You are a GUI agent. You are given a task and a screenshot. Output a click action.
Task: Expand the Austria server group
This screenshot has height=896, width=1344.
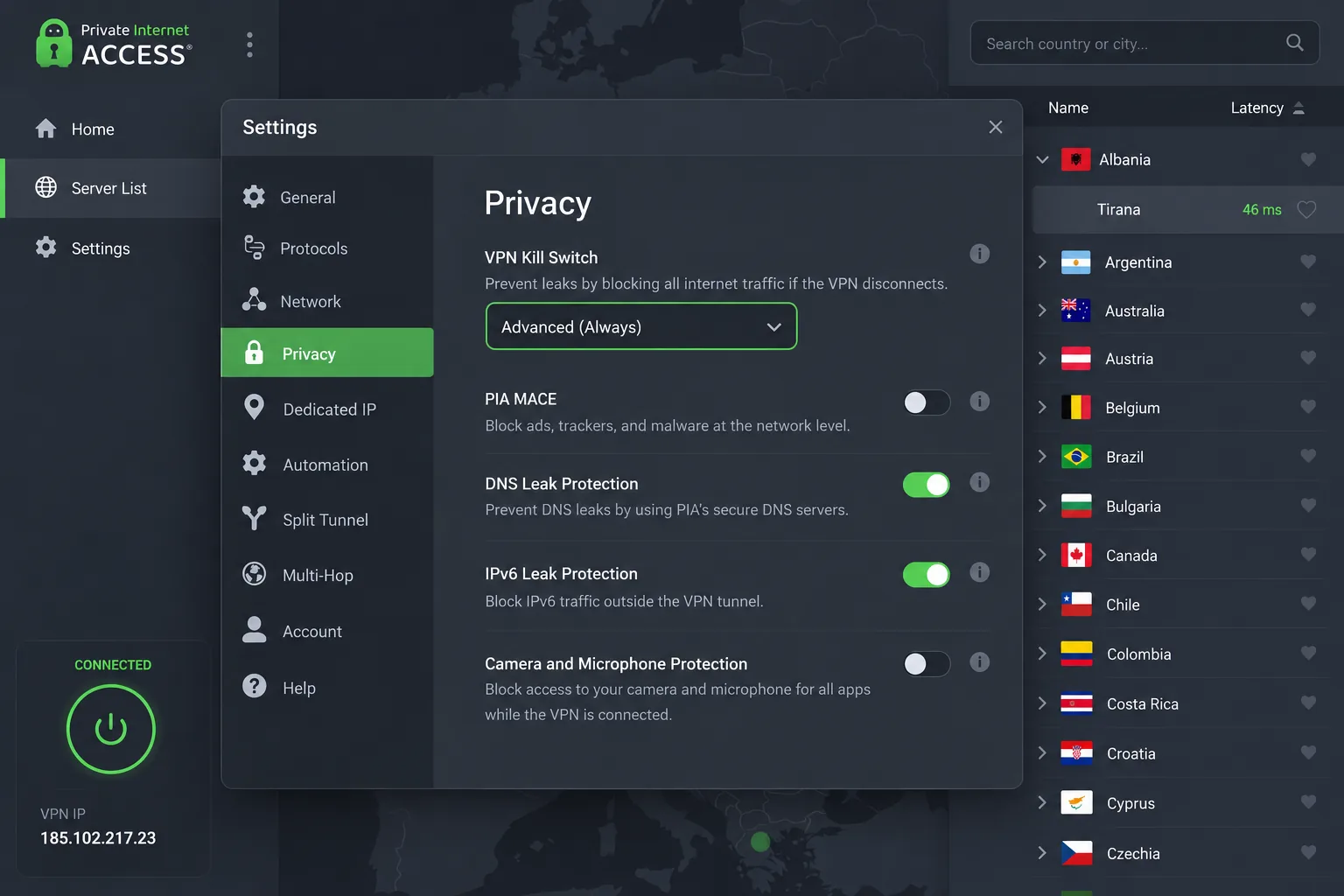pyautogui.click(x=1042, y=358)
